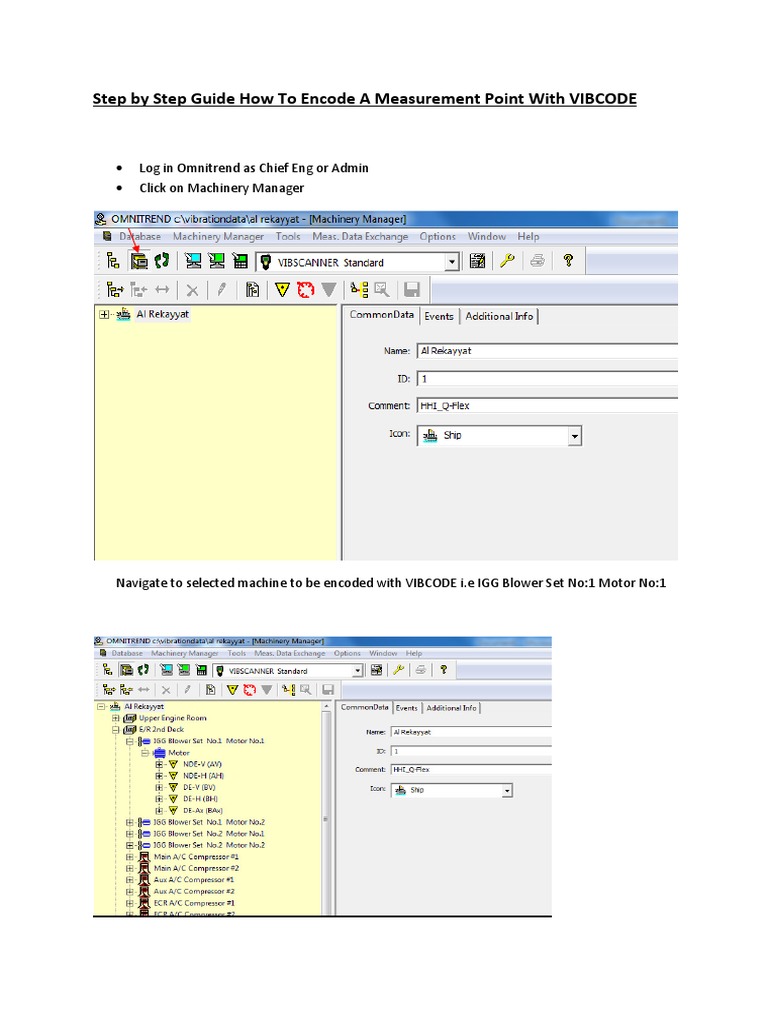Click Machinery Manager toolbar icon in upper screenshot
Viewport: 768px width, 1024px height.
[x=139, y=261]
